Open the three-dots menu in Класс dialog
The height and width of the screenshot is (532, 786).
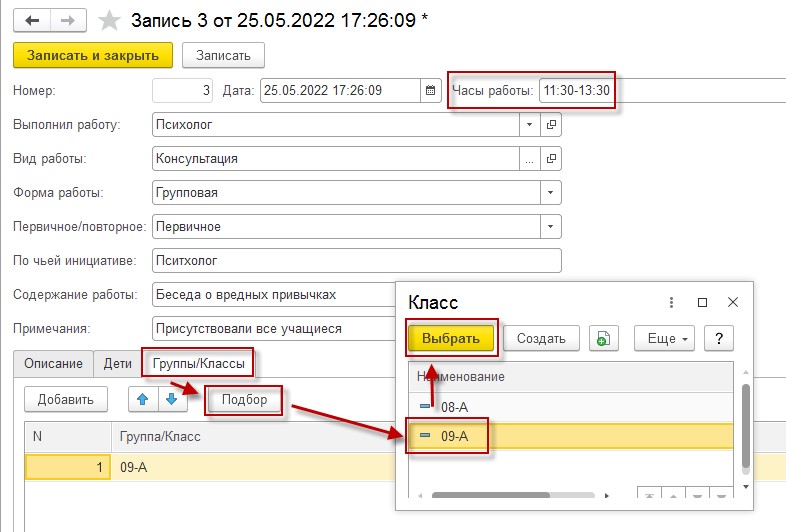tap(671, 302)
